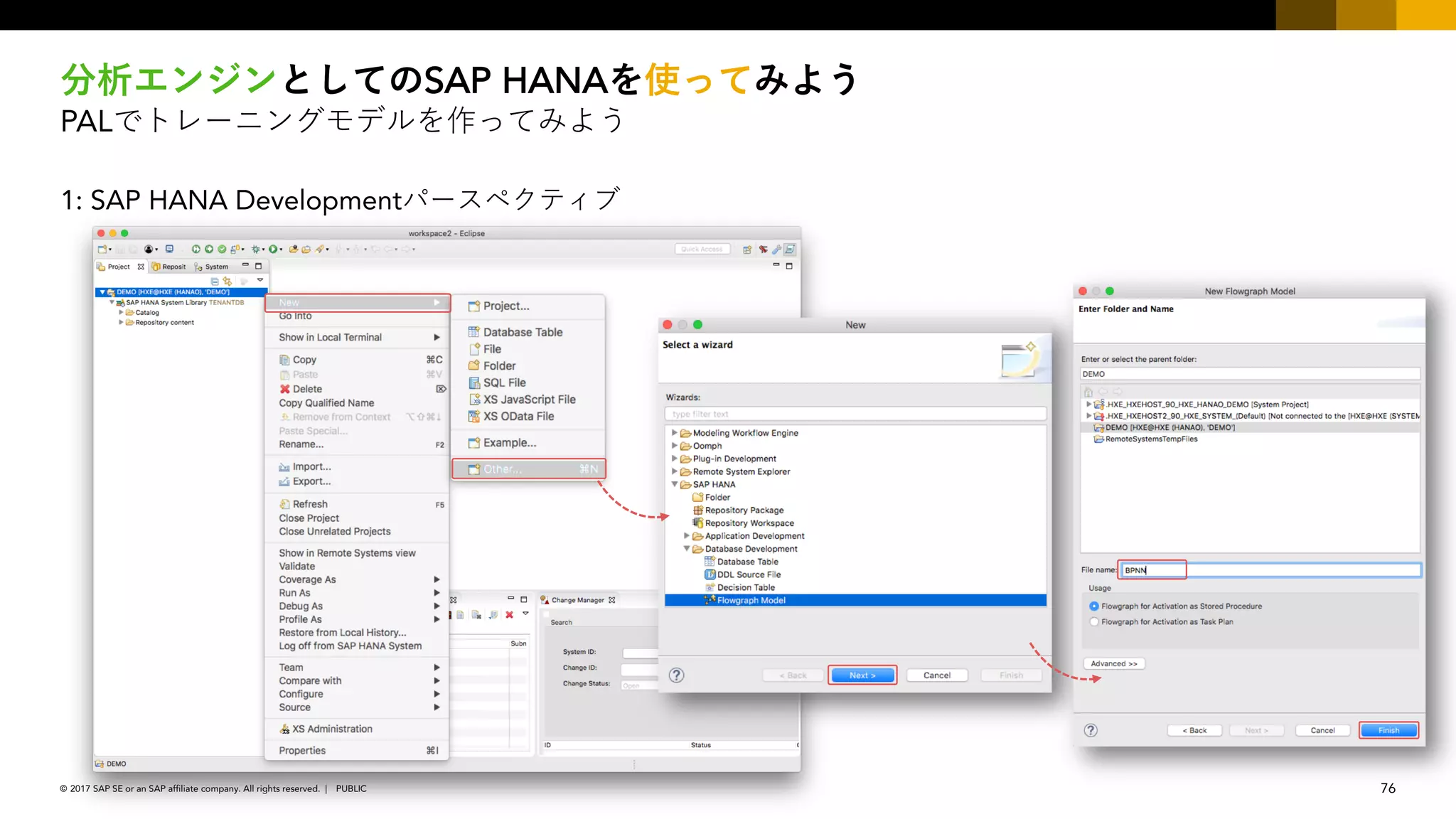The width and height of the screenshot is (1456, 819).
Task: Click Cancel in the New wizard dialog
Action: (937, 675)
